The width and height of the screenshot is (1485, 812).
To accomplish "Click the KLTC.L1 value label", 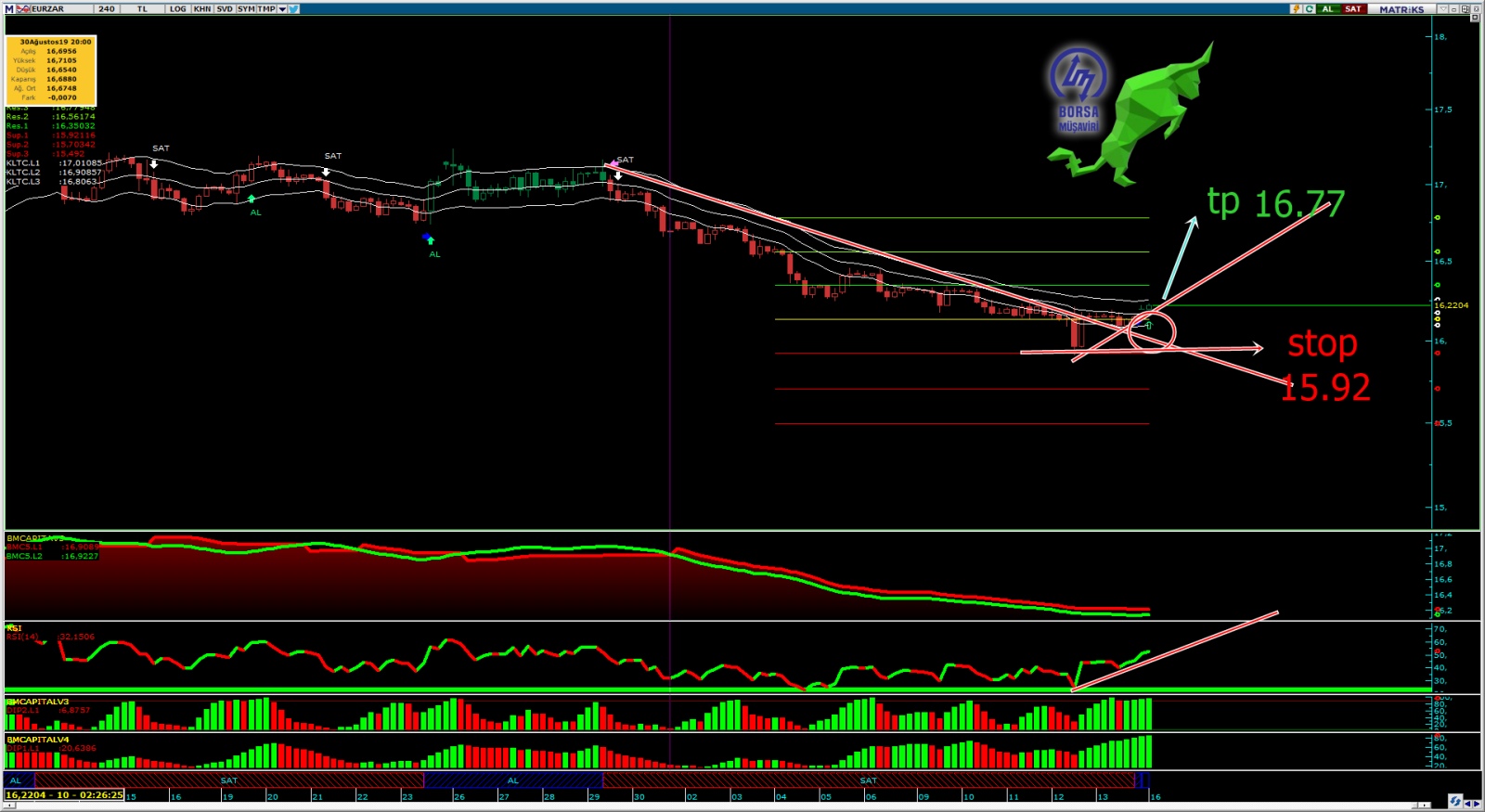I will point(54,163).
